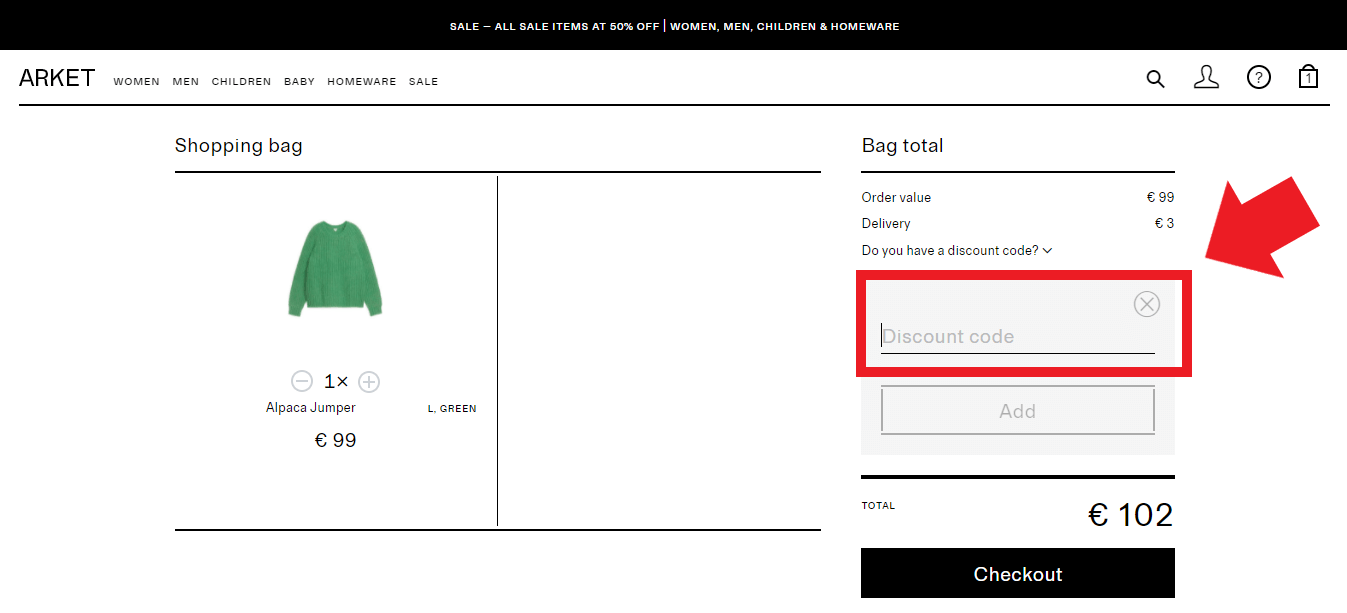The image size is (1347, 613).
Task: Open the Alpaca Jumper product link
Action: pos(311,407)
